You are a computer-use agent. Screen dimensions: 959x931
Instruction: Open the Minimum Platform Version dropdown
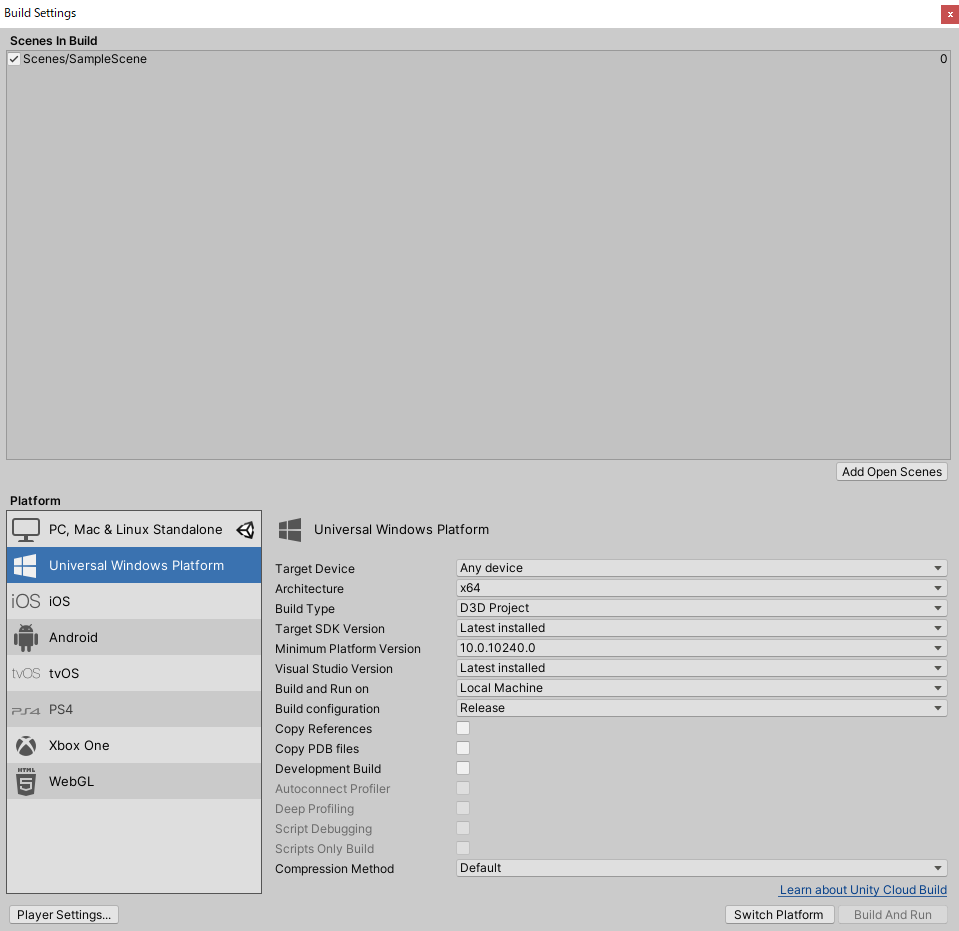tap(702, 648)
